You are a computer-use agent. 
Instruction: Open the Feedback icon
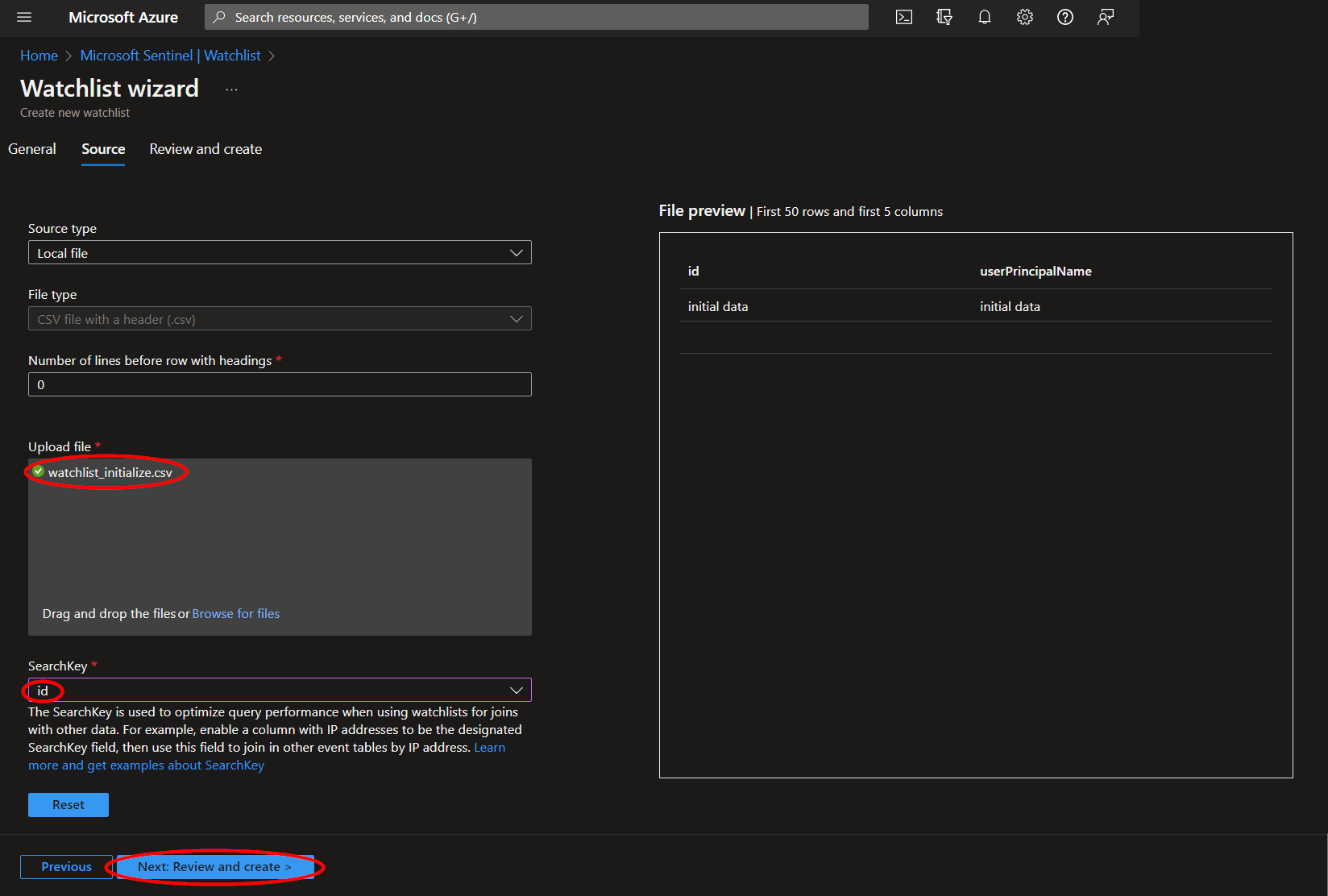click(x=1106, y=17)
